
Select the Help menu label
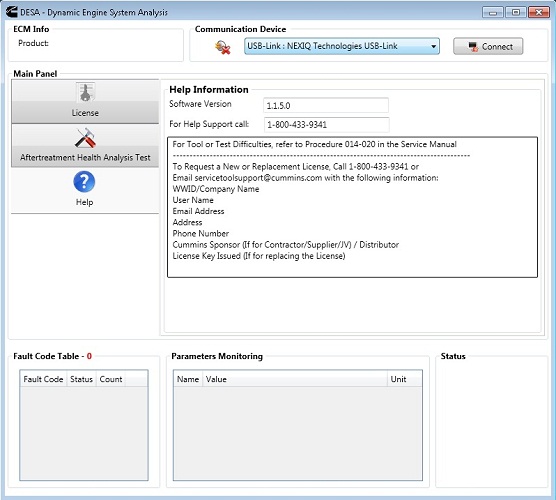tap(84, 202)
